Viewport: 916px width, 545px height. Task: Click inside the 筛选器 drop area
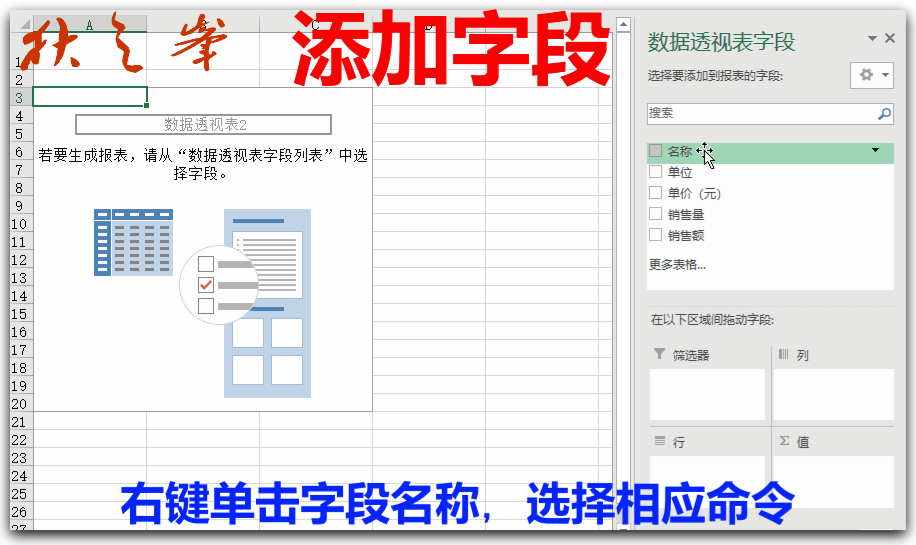(x=707, y=394)
